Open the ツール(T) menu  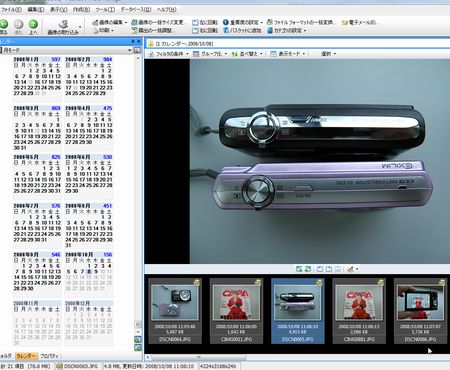pos(105,10)
